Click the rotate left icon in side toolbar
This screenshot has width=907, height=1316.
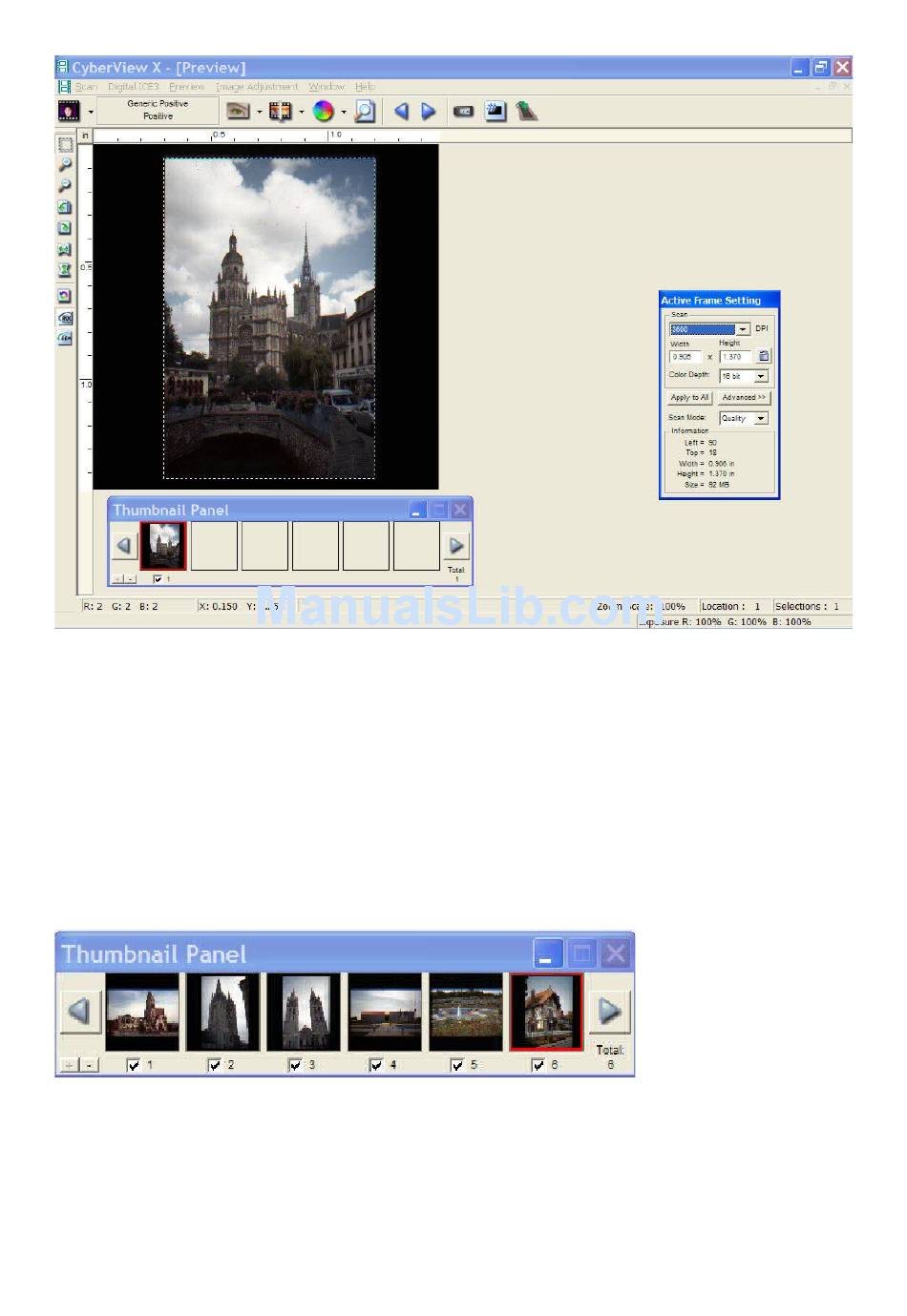click(65, 207)
